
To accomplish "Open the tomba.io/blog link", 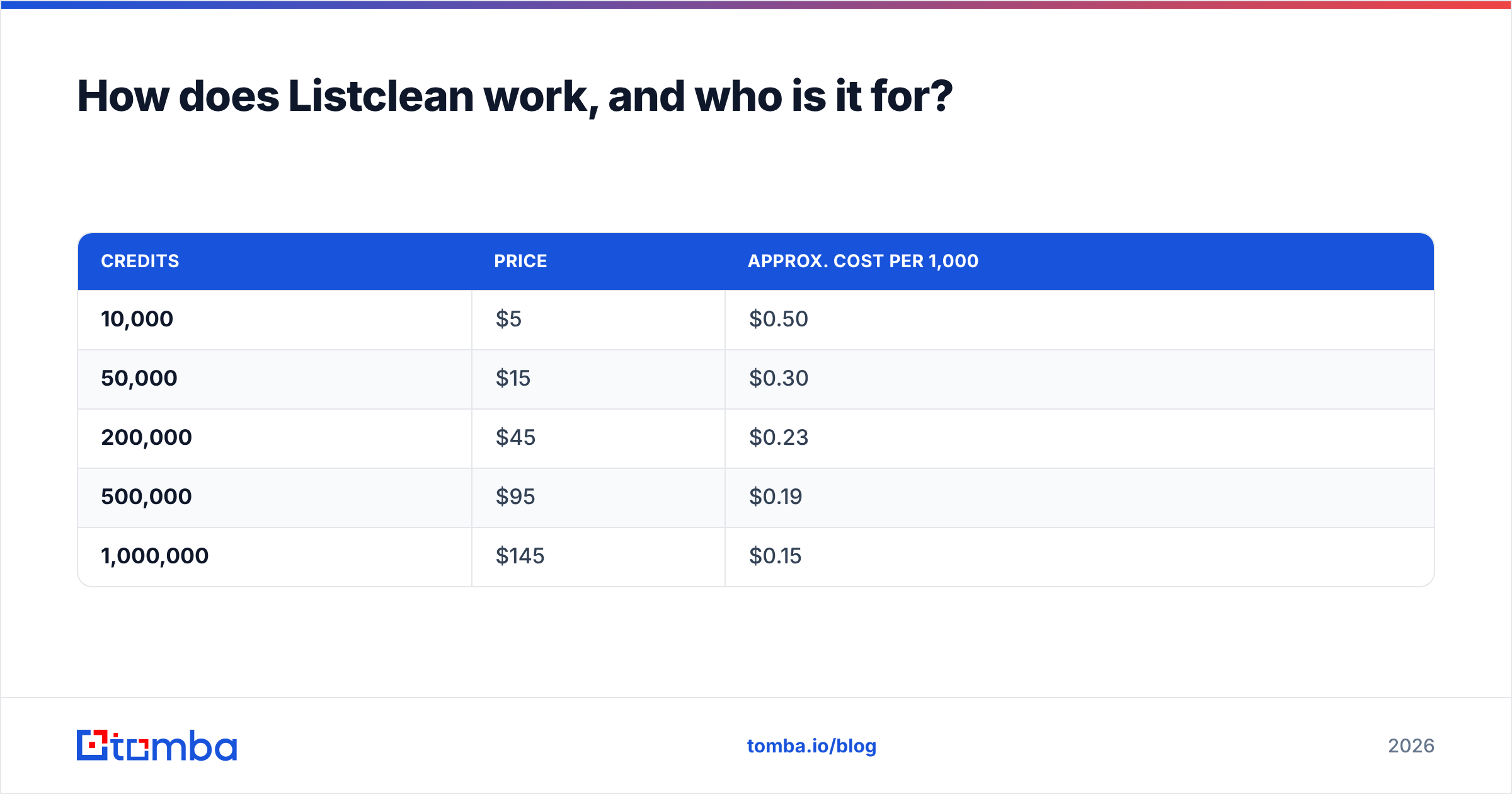I will [811, 746].
